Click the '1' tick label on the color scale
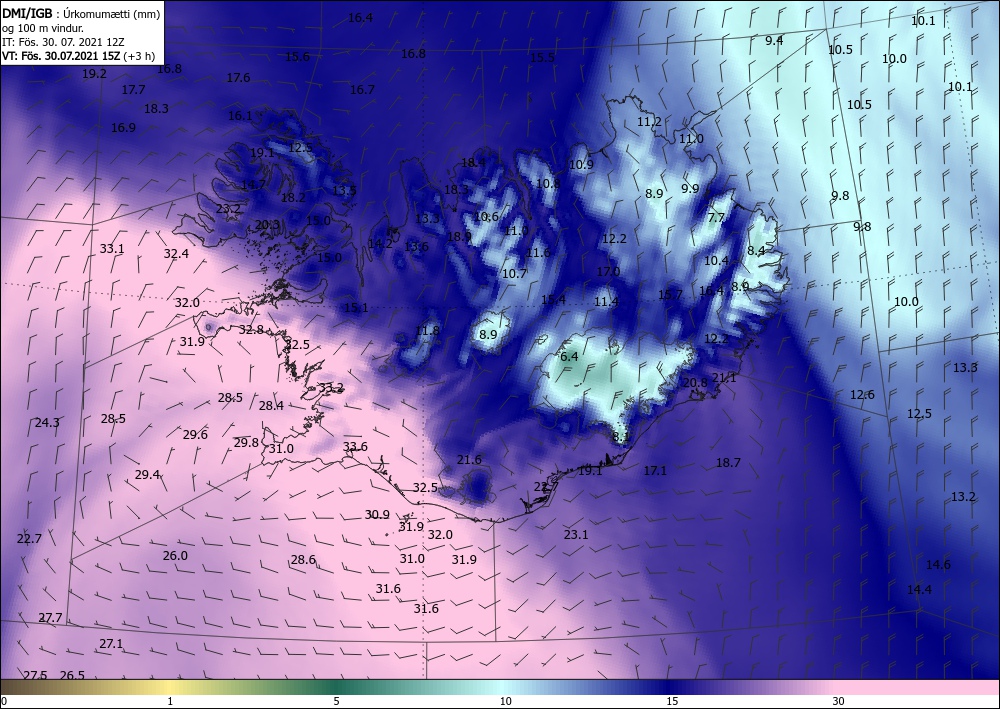Viewport: 1000px width, 709px height. click(x=170, y=702)
